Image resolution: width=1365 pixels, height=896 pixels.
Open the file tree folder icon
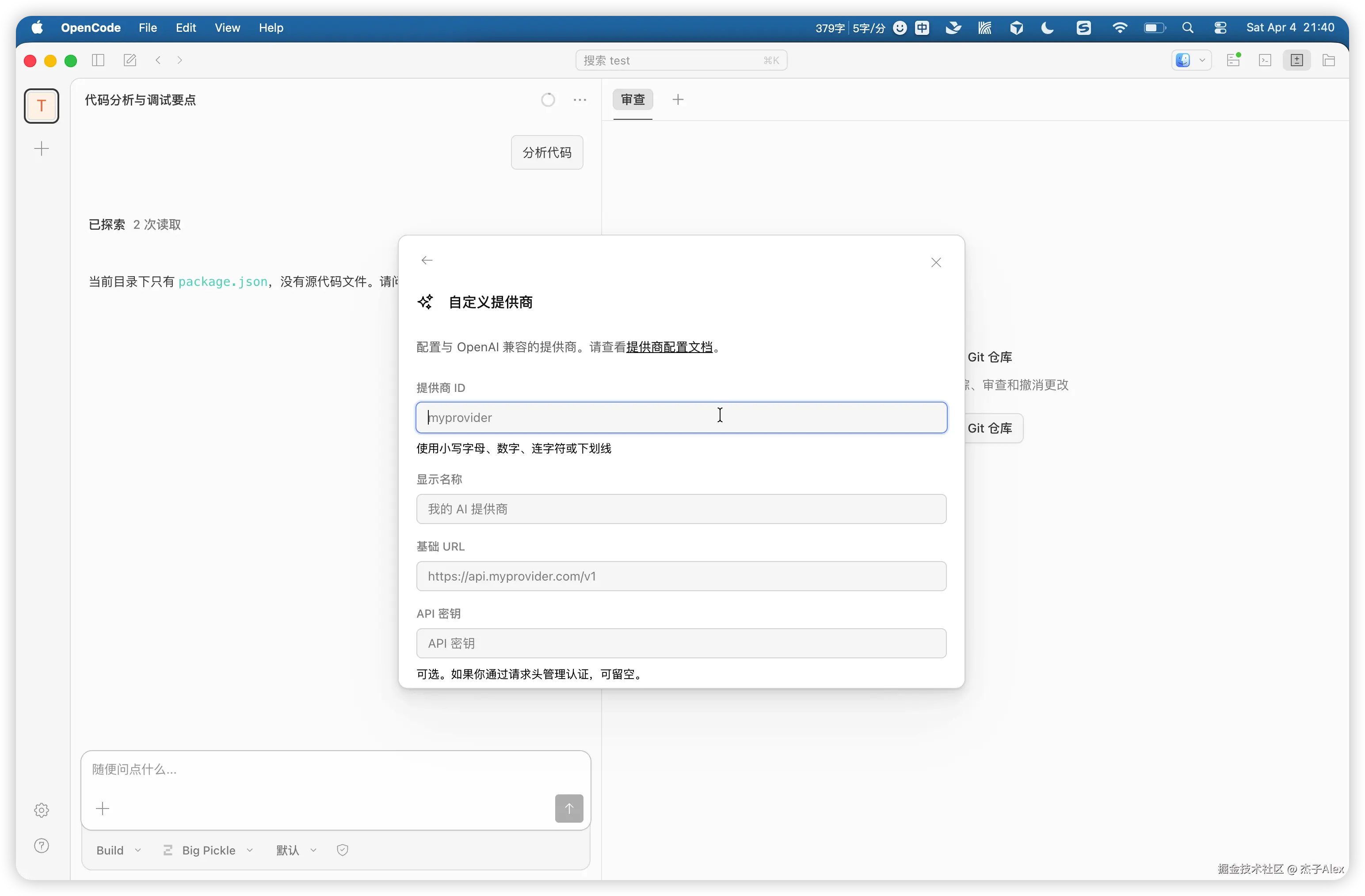coord(1328,60)
